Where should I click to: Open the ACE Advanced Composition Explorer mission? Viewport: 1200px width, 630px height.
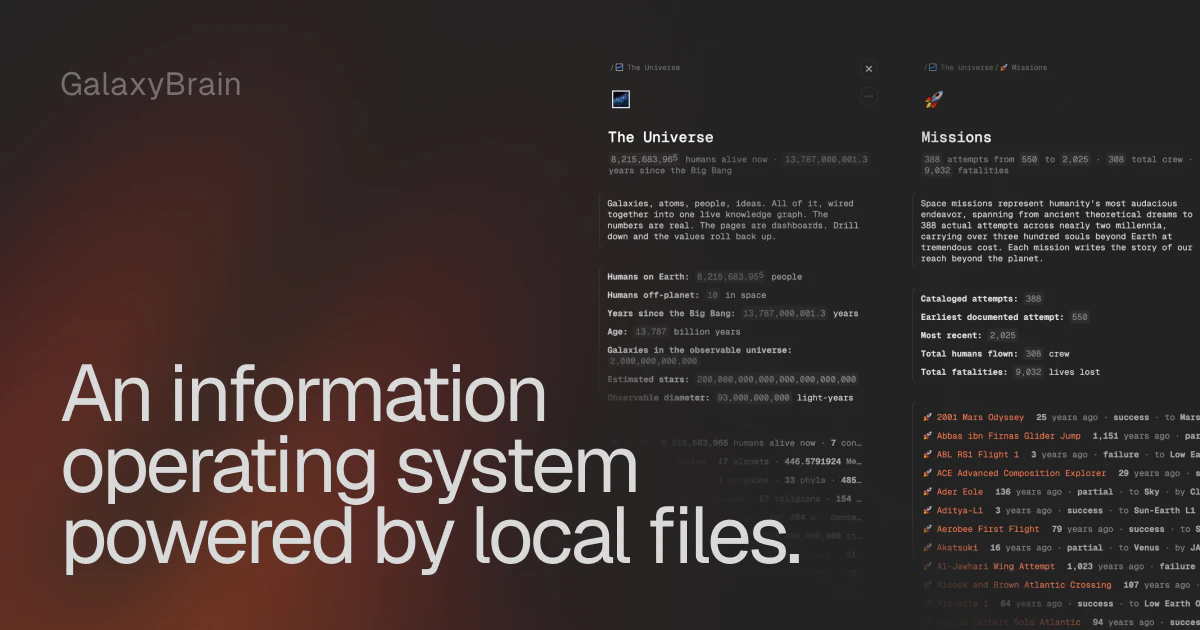tap(1021, 473)
